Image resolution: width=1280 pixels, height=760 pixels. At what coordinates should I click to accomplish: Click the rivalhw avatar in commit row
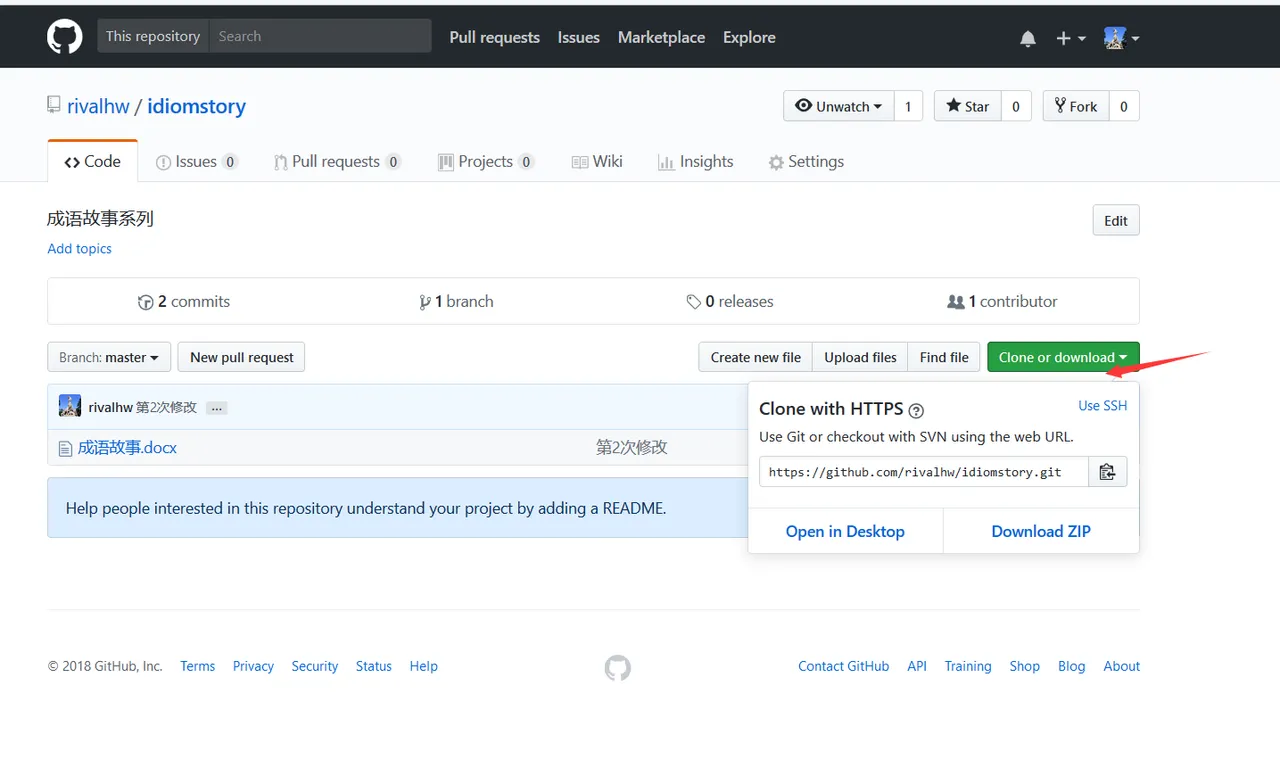(x=70, y=407)
